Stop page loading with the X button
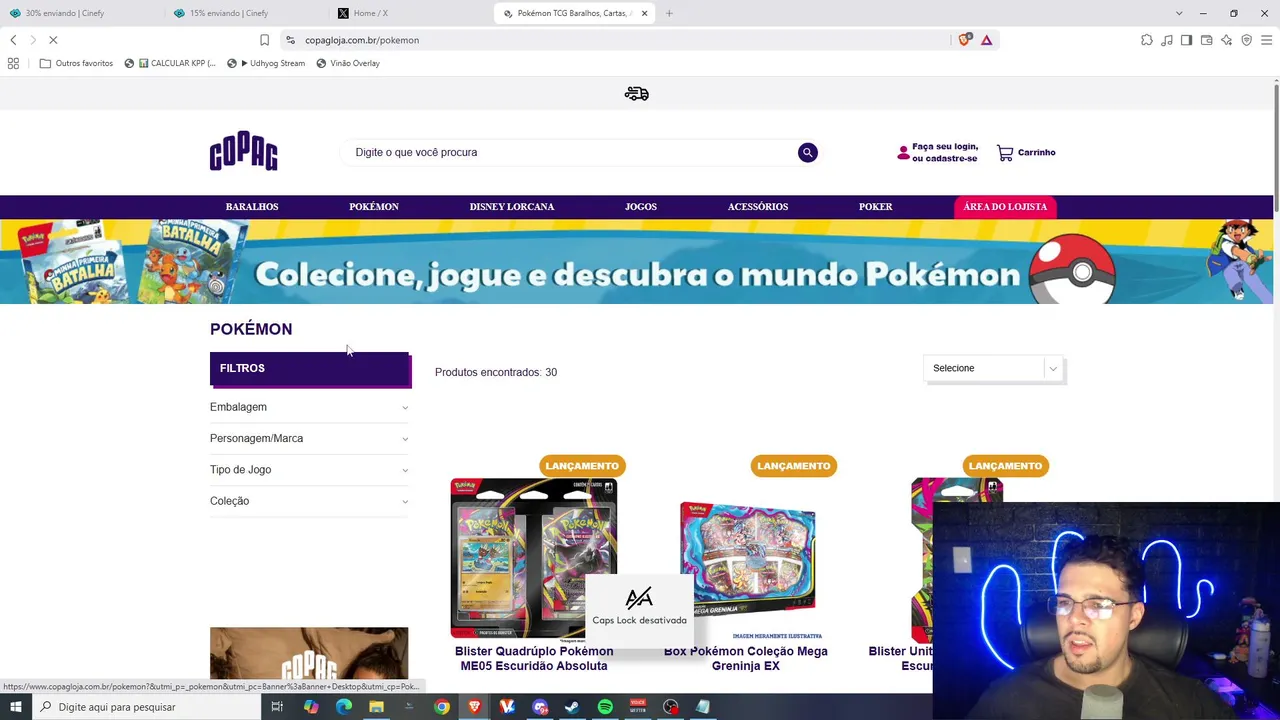The image size is (1280, 720). click(53, 40)
